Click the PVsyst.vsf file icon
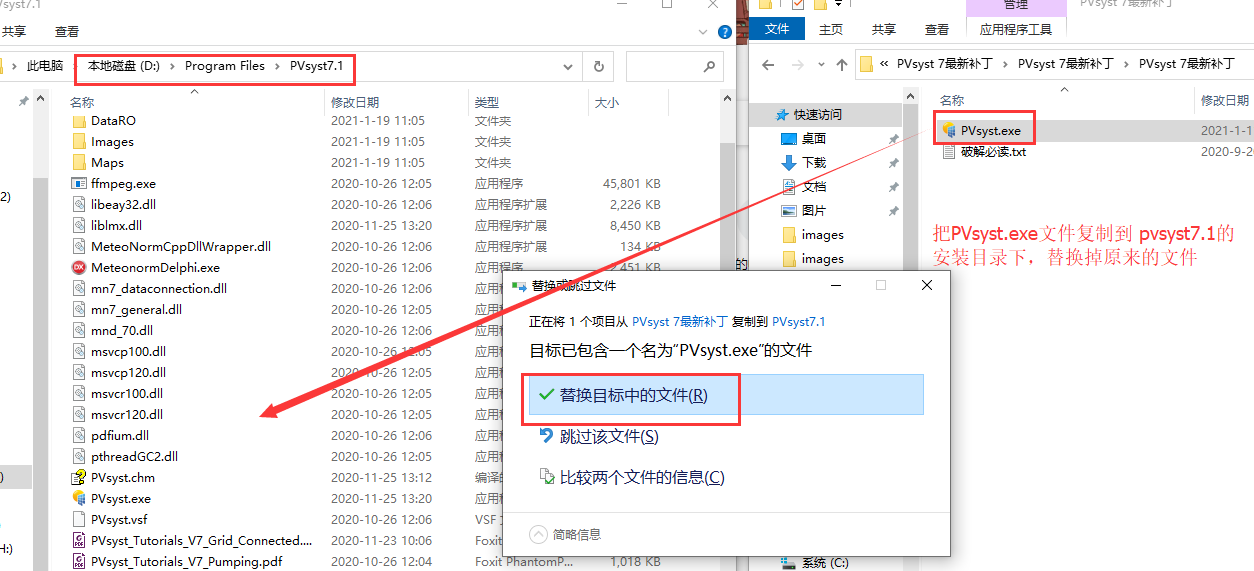1254x571 pixels. (80, 520)
